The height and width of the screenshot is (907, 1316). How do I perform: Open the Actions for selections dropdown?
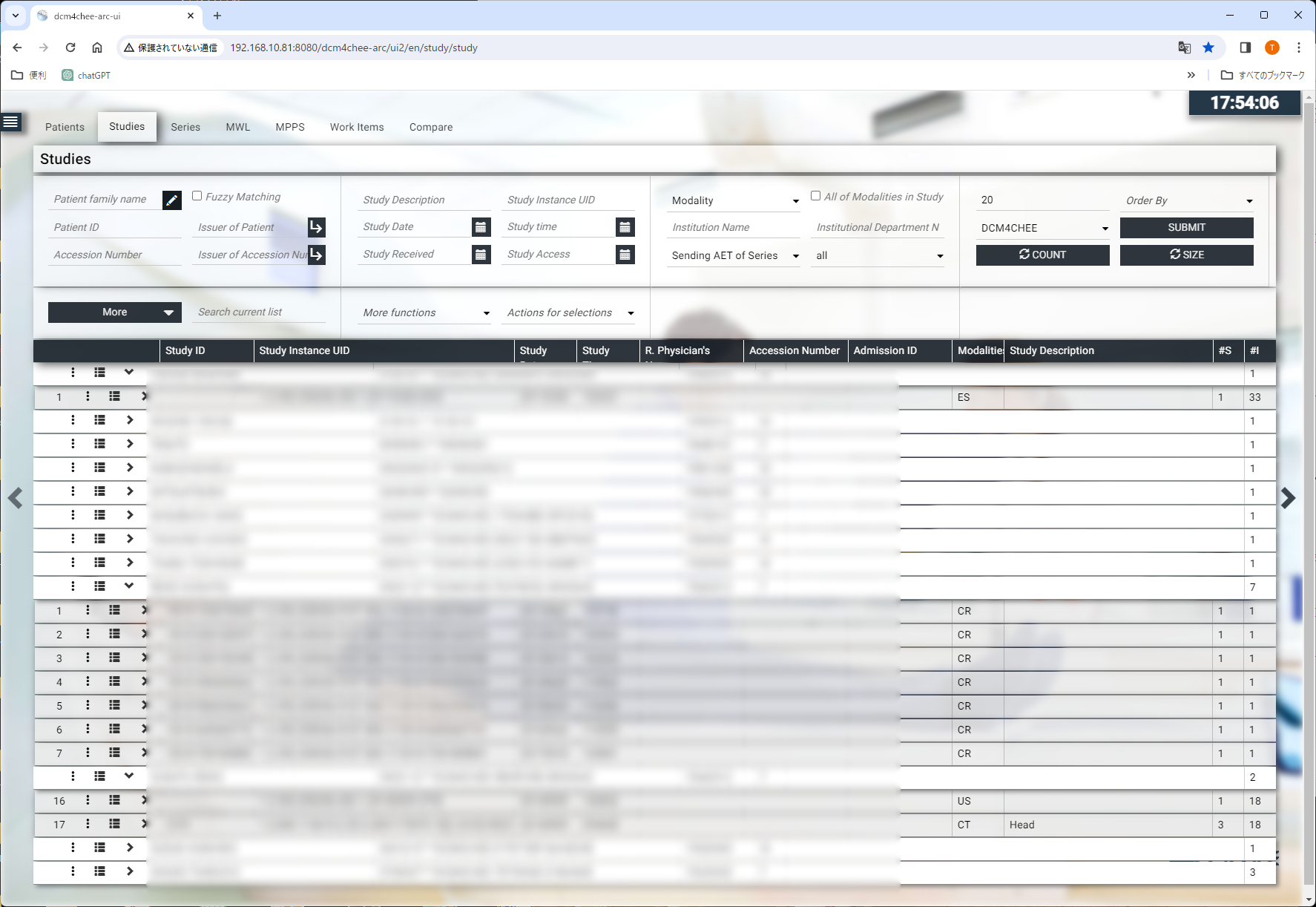(x=570, y=313)
